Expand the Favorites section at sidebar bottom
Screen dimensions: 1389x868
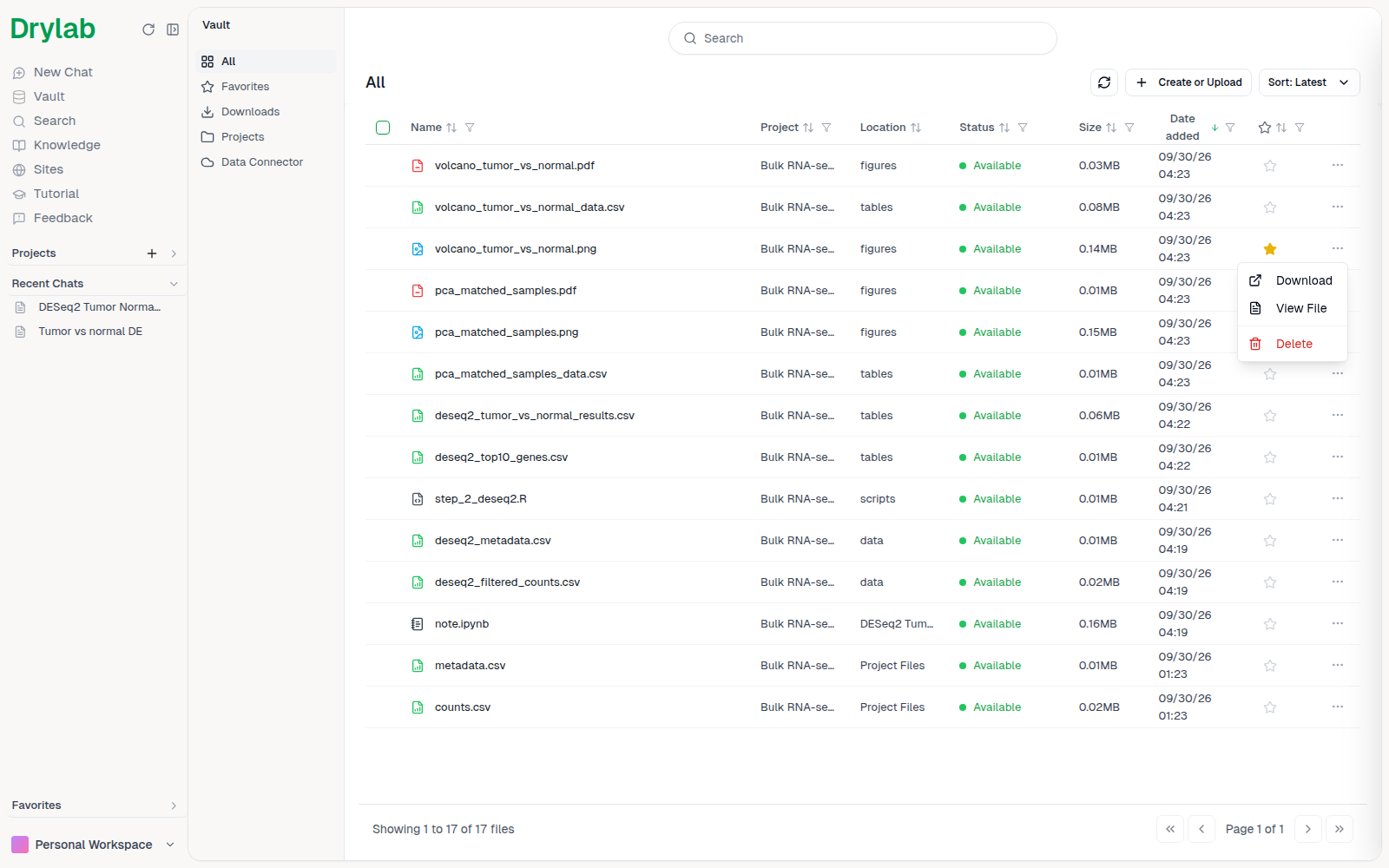[174, 806]
